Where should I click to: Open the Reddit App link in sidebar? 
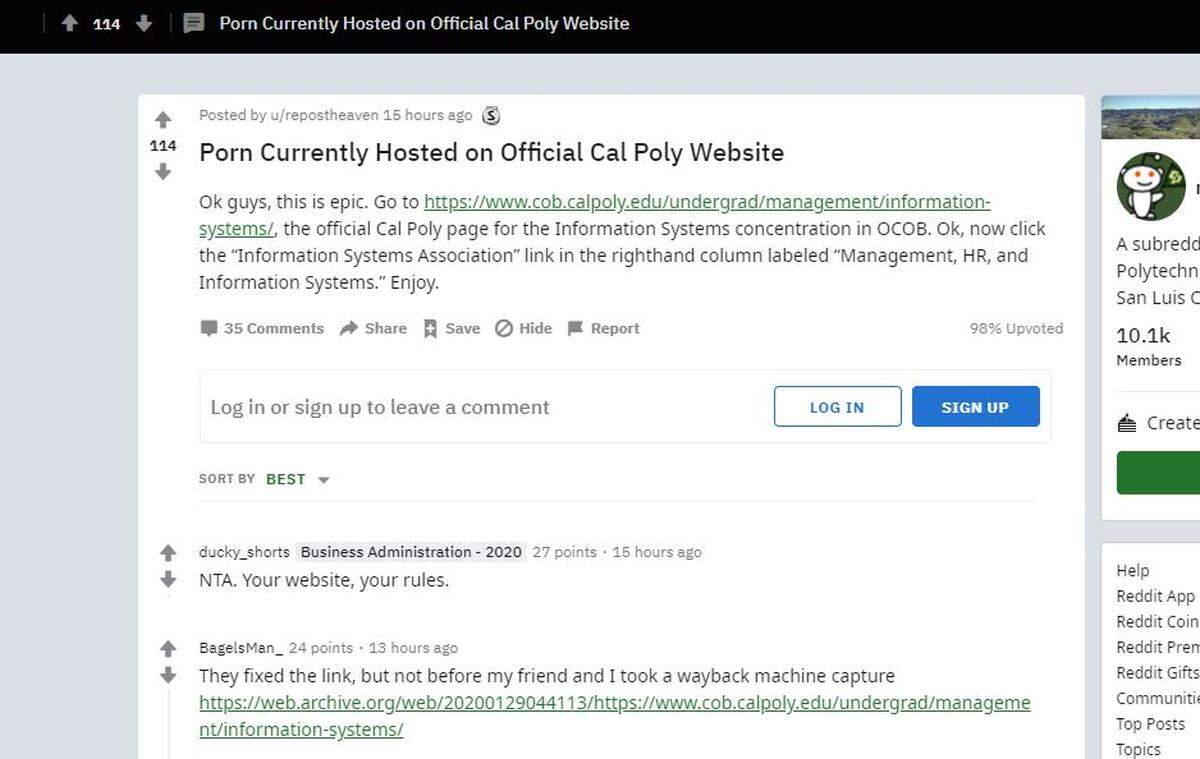1156,596
